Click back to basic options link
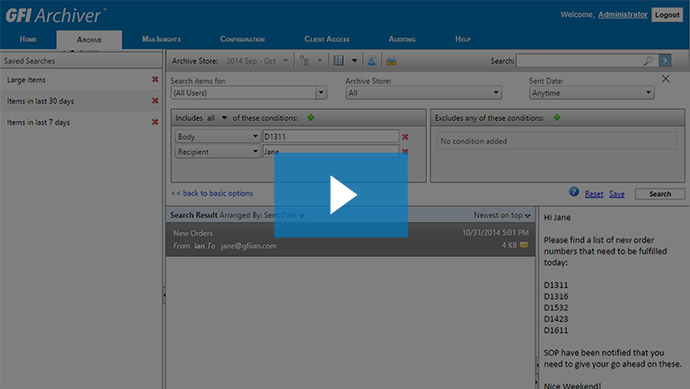690x389 pixels. point(212,193)
